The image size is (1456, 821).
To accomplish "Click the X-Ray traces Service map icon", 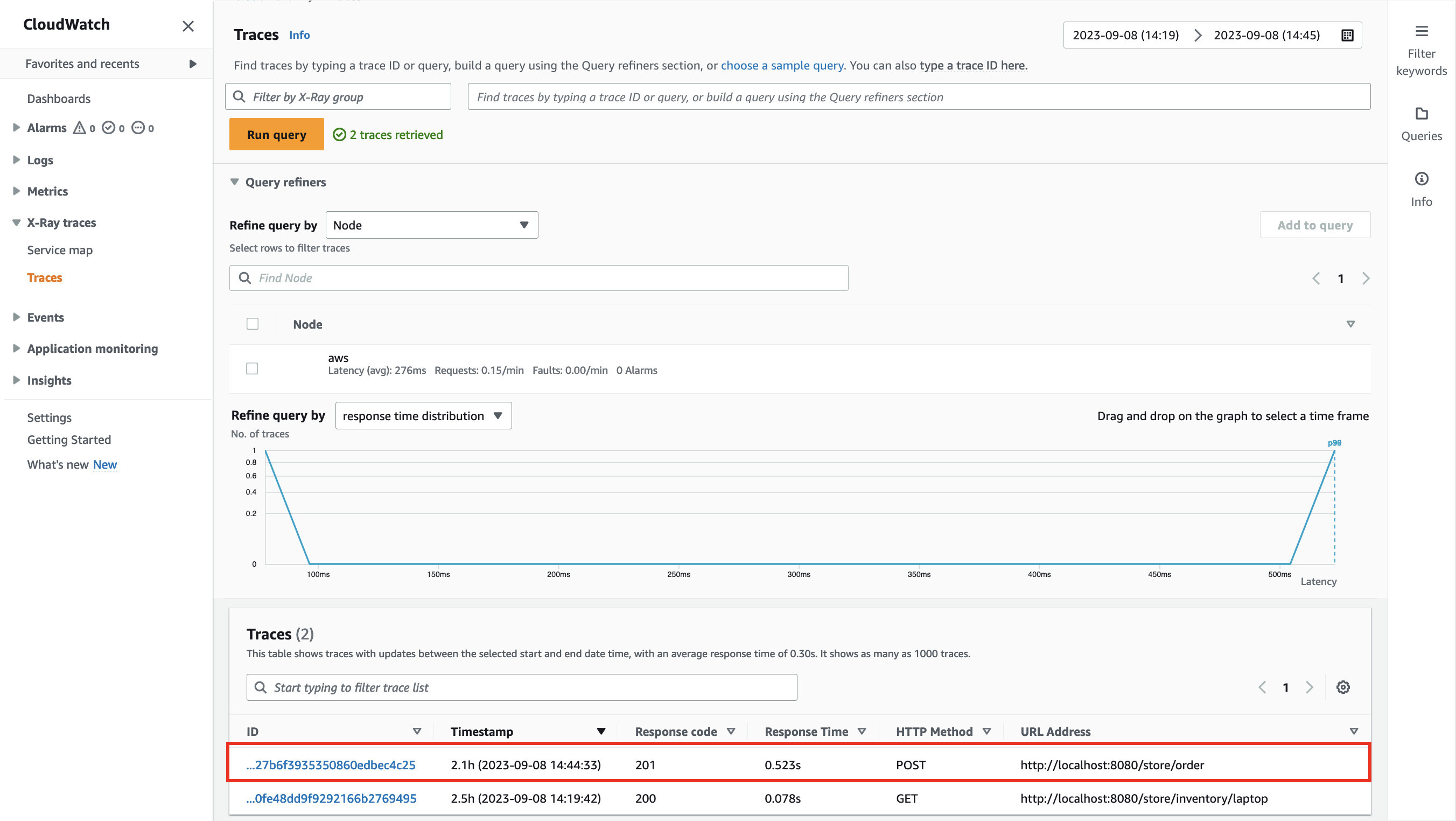I will [61, 248].
